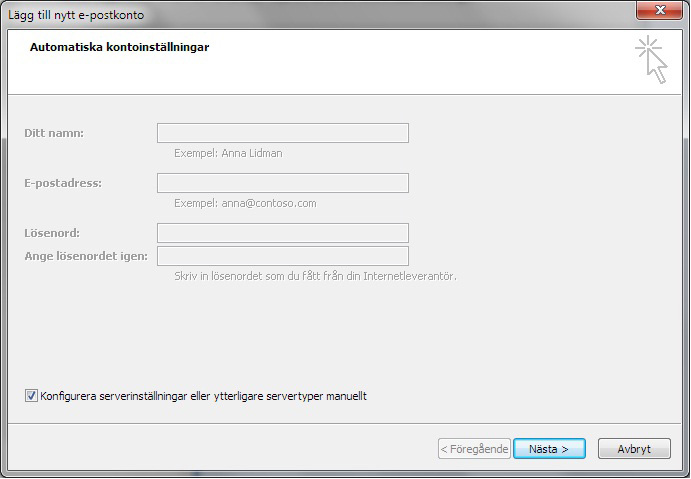Click the 'Ditt namn:' label
Viewport: 691px width, 479px height.
click(x=54, y=133)
